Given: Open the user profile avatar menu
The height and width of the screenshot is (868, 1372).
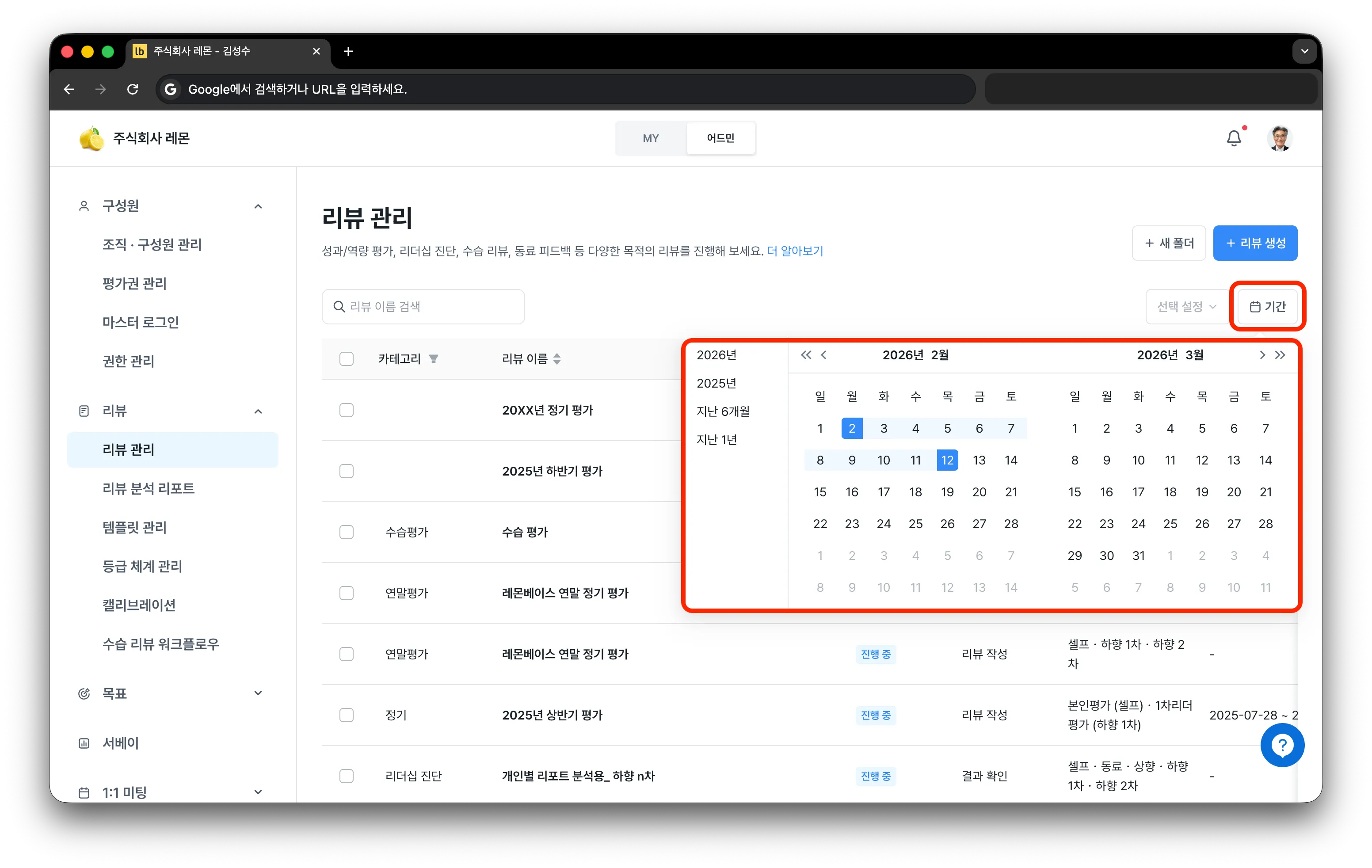Looking at the screenshot, I should point(1279,138).
